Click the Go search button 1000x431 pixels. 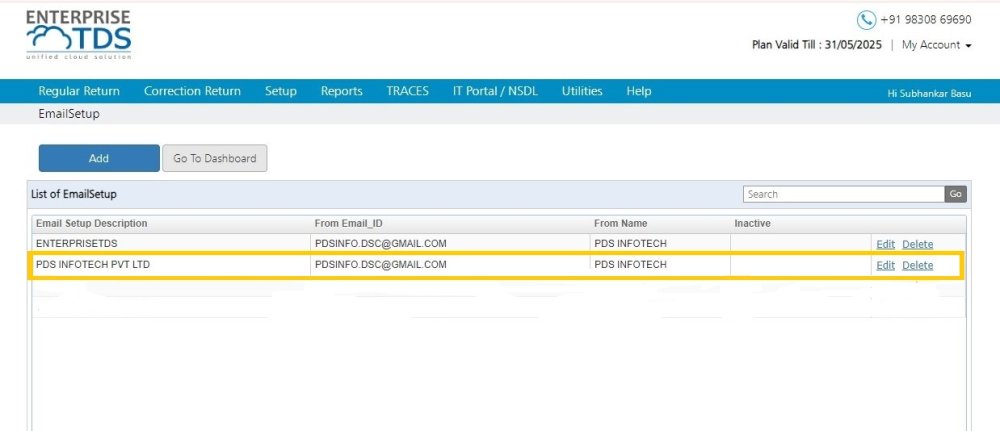click(955, 194)
